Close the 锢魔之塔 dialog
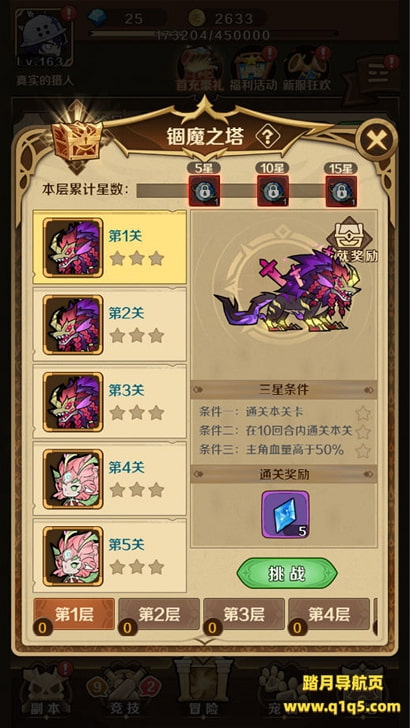 pyautogui.click(x=376, y=140)
